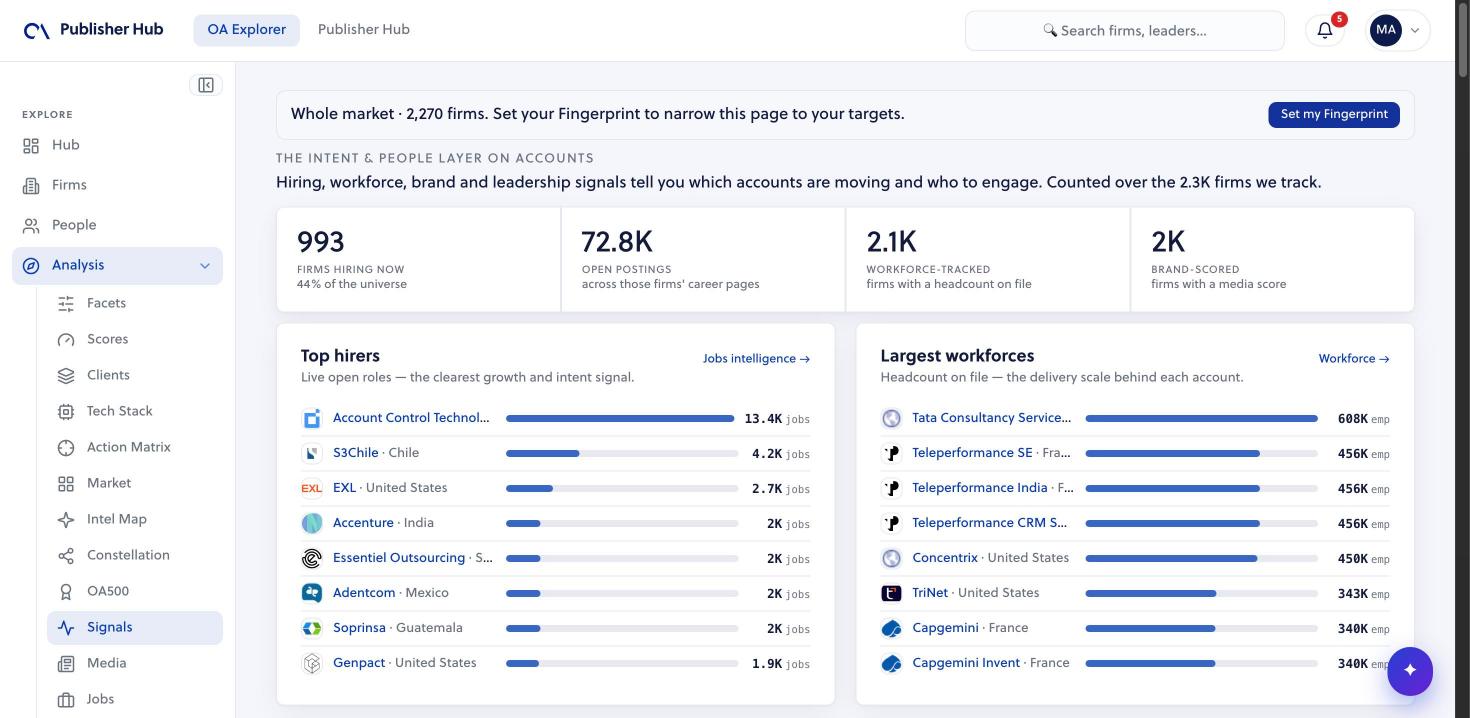Click the TriNet company logo
Image resolution: width=1470 pixels, height=718 pixels.
click(891, 593)
